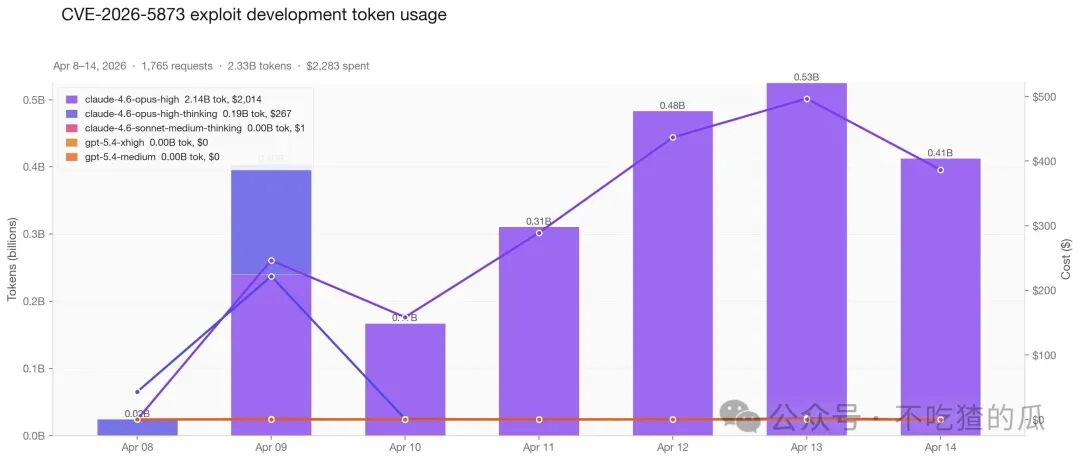Click the blue thinking segment of Apr 09 bar
The image size is (1080, 461).
click(271, 222)
